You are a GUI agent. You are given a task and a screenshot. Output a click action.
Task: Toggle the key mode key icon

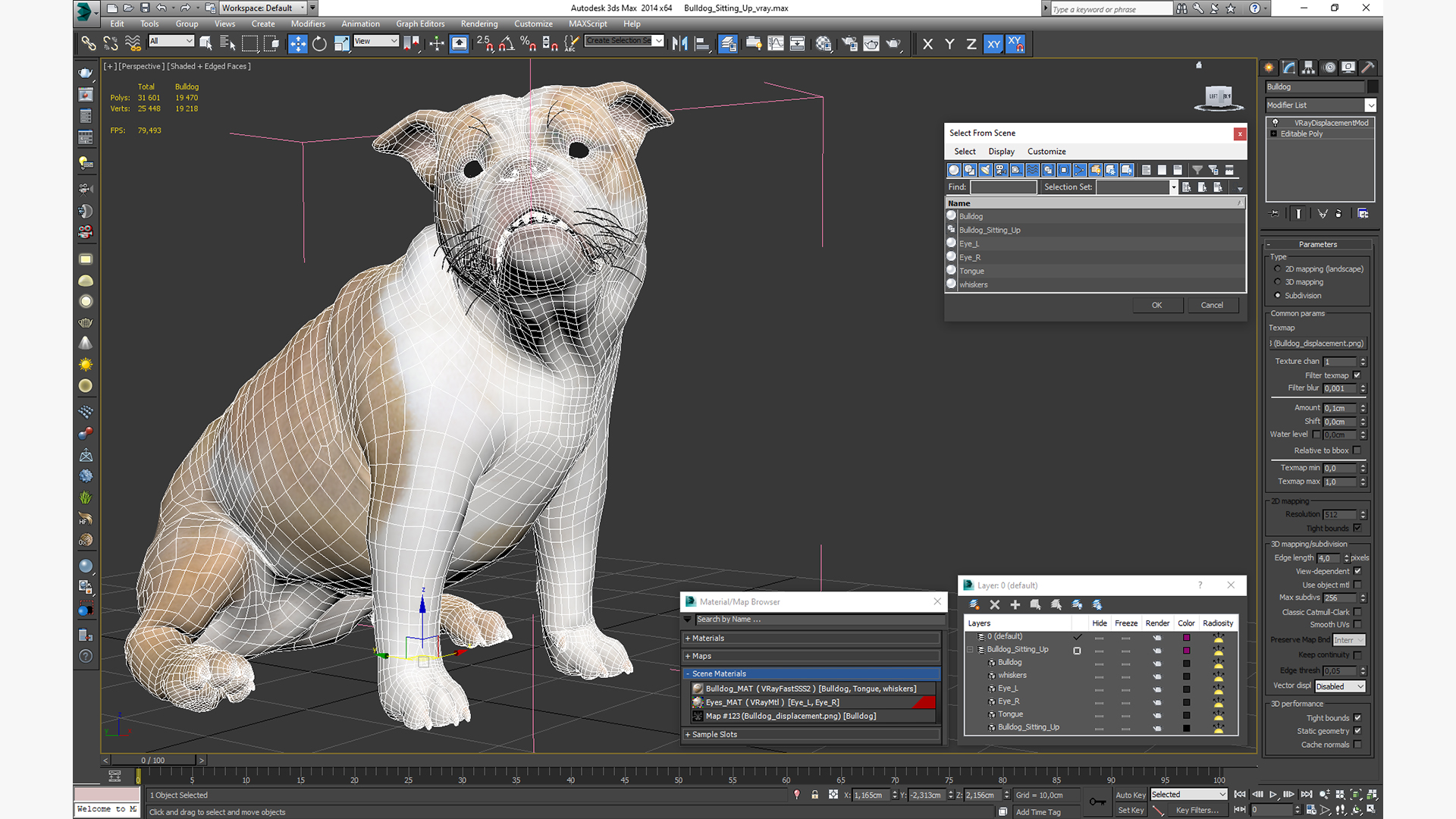1097,802
